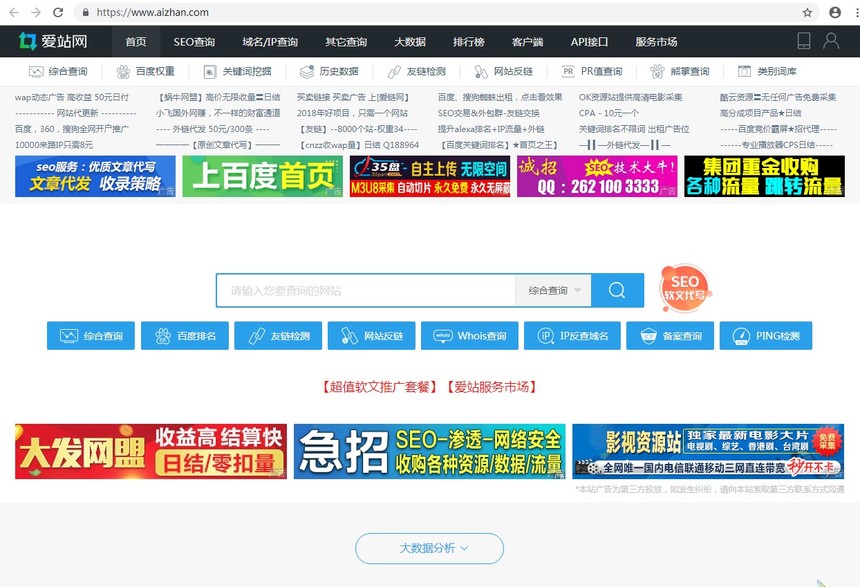
Task: Click the address bar URL
Action: click(x=152, y=12)
